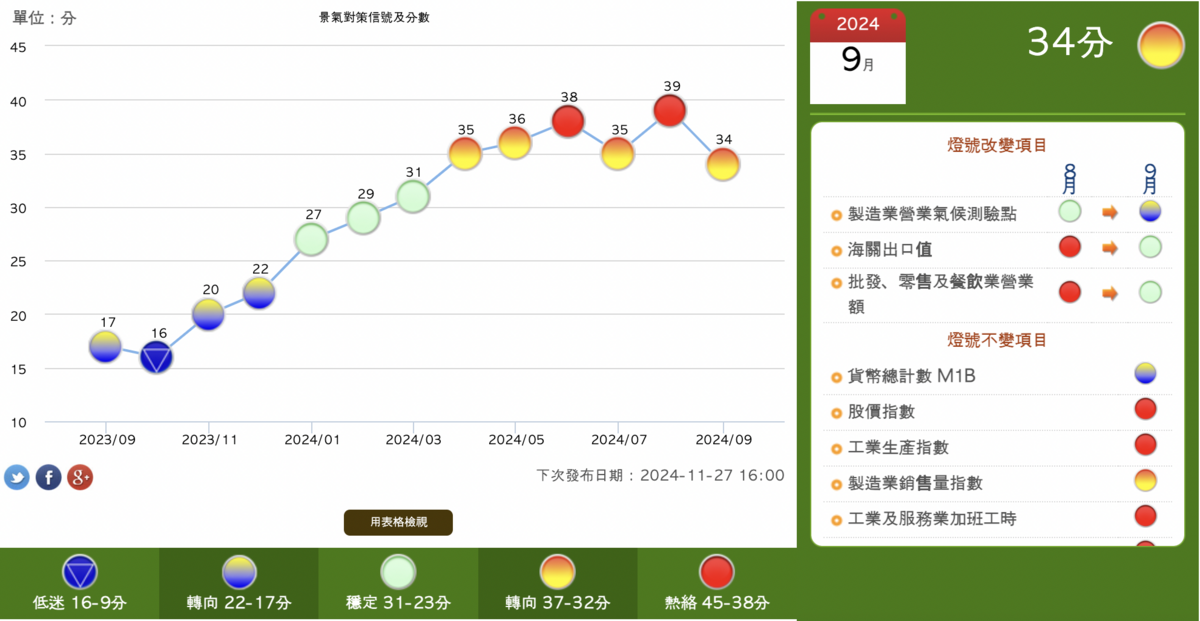Select the green data point scoring 27
The image size is (1200, 621).
pyautogui.click(x=312, y=240)
